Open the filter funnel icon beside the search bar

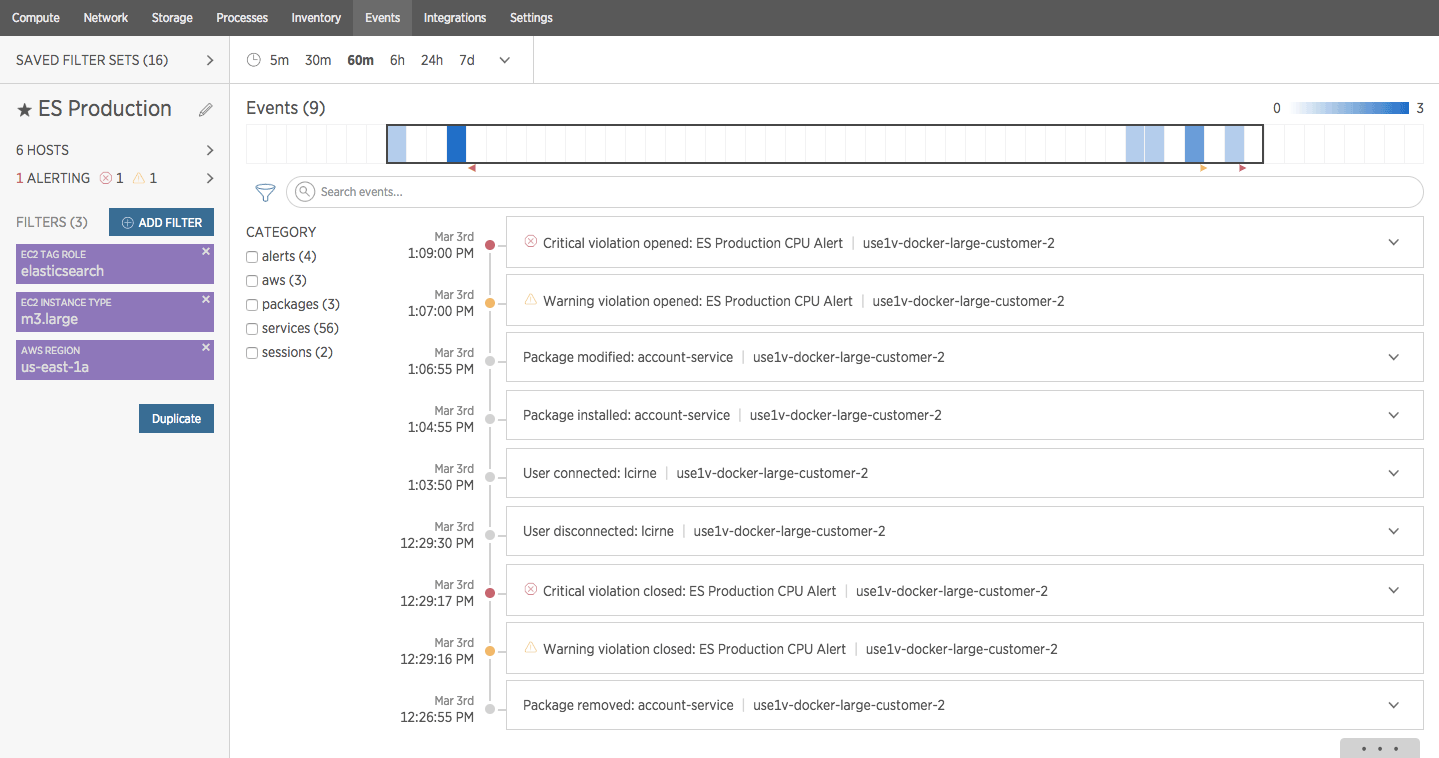tap(265, 192)
